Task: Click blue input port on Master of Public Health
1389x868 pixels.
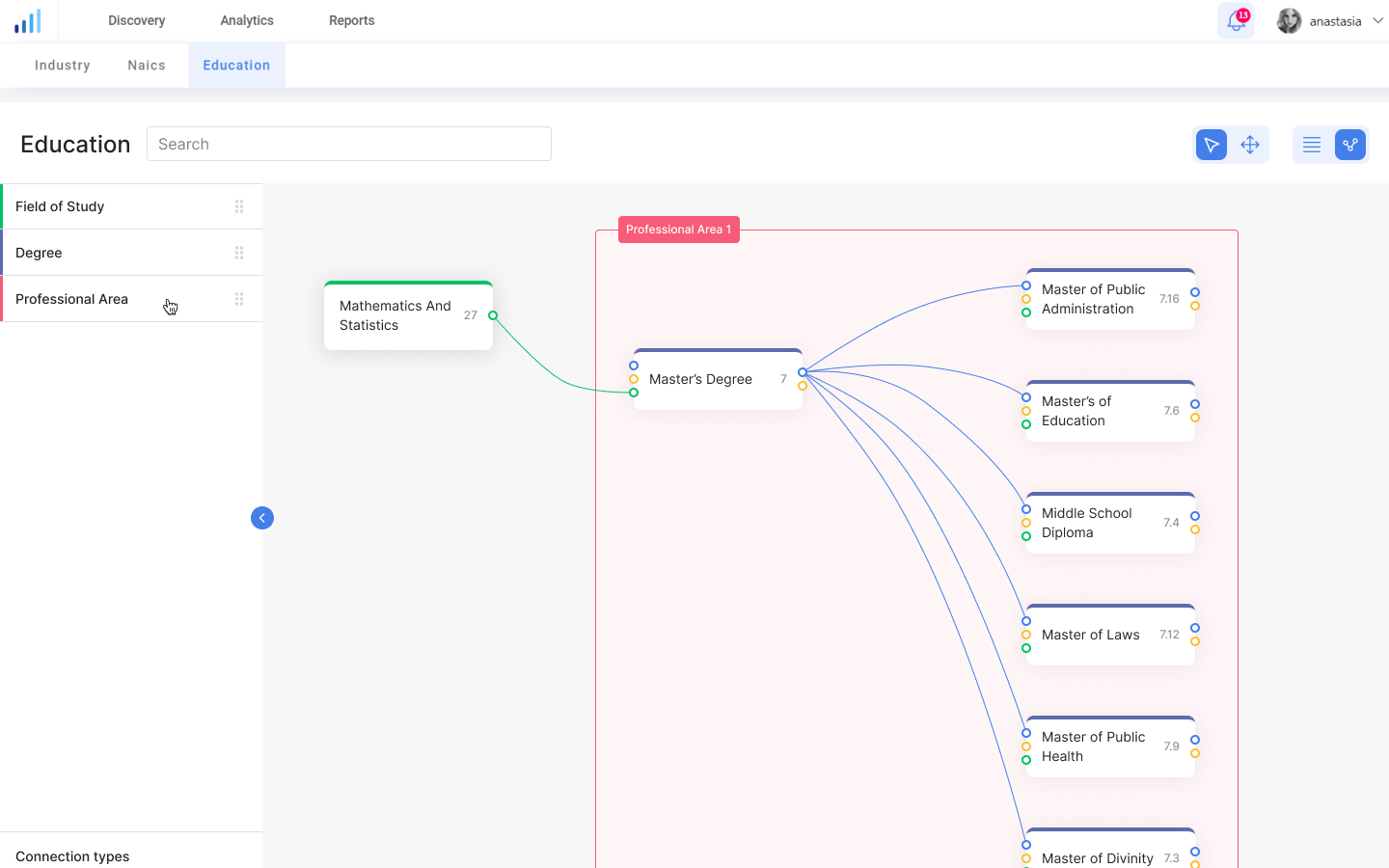Action: coord(1026,733)
